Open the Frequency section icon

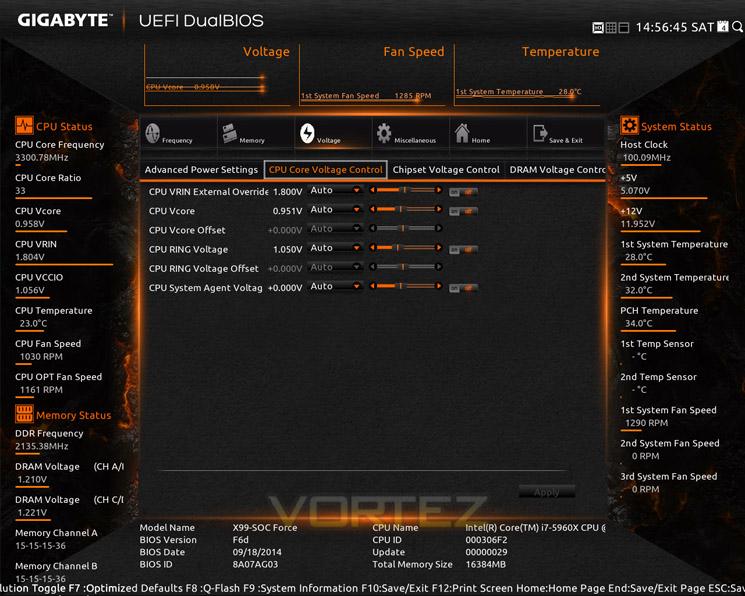coord(153,134)
